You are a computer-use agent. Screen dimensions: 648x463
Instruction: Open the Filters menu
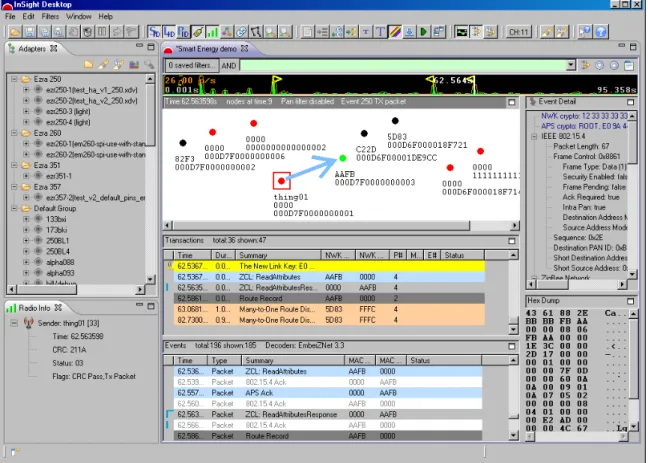coord(50,17)
